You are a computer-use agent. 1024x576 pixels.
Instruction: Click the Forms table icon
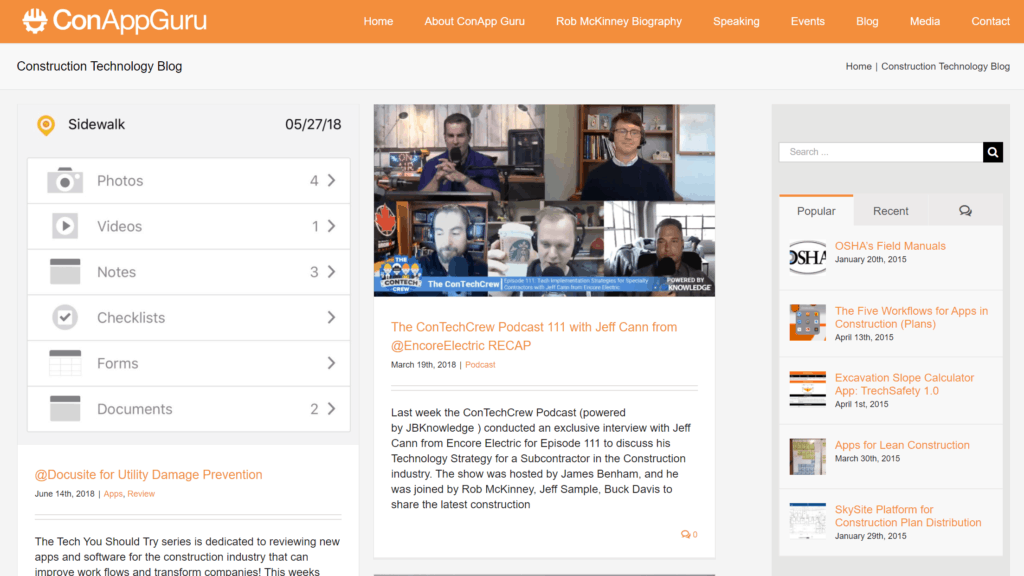click(65, 363)
